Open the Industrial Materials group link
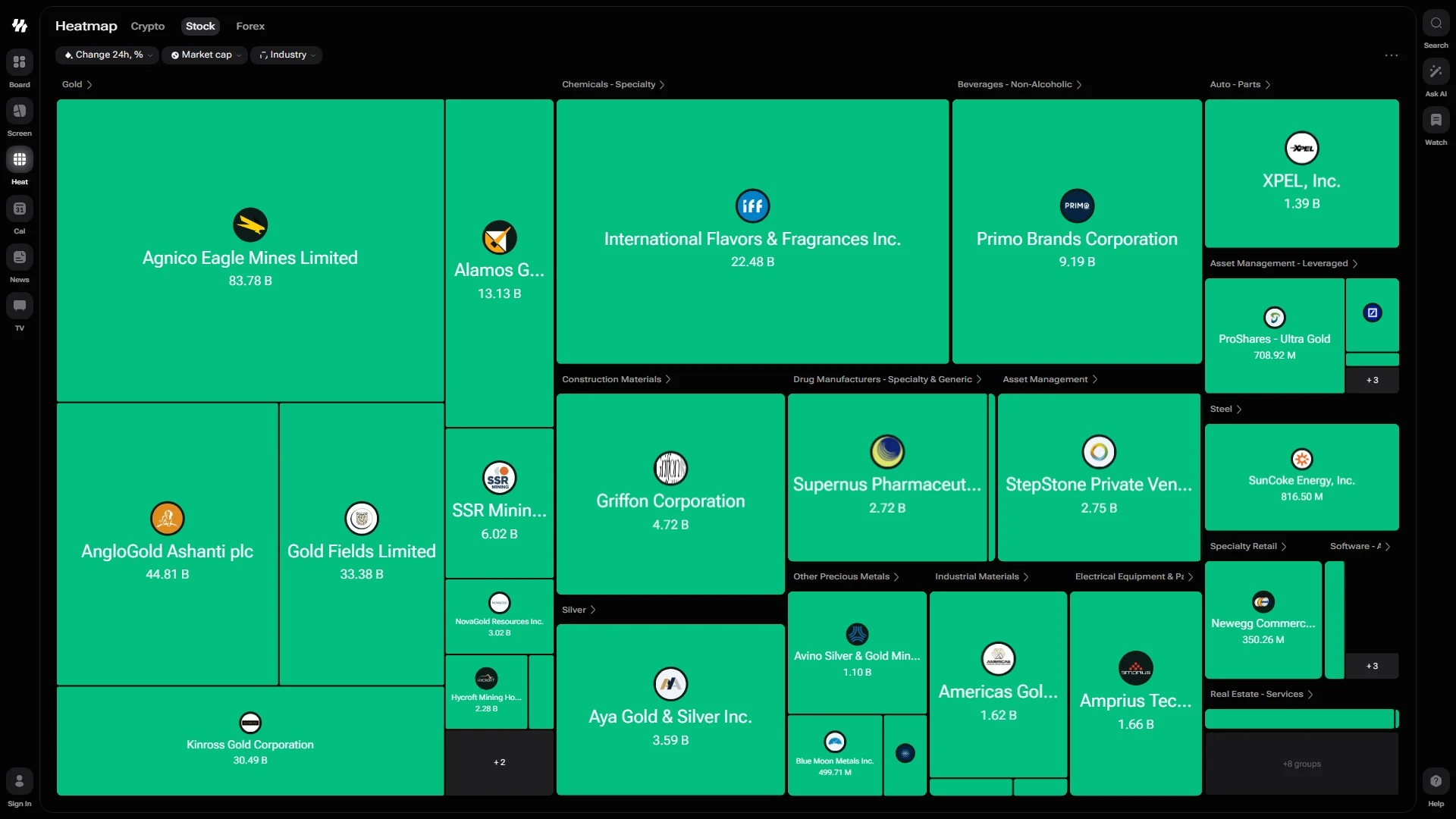 pos(982,577)
